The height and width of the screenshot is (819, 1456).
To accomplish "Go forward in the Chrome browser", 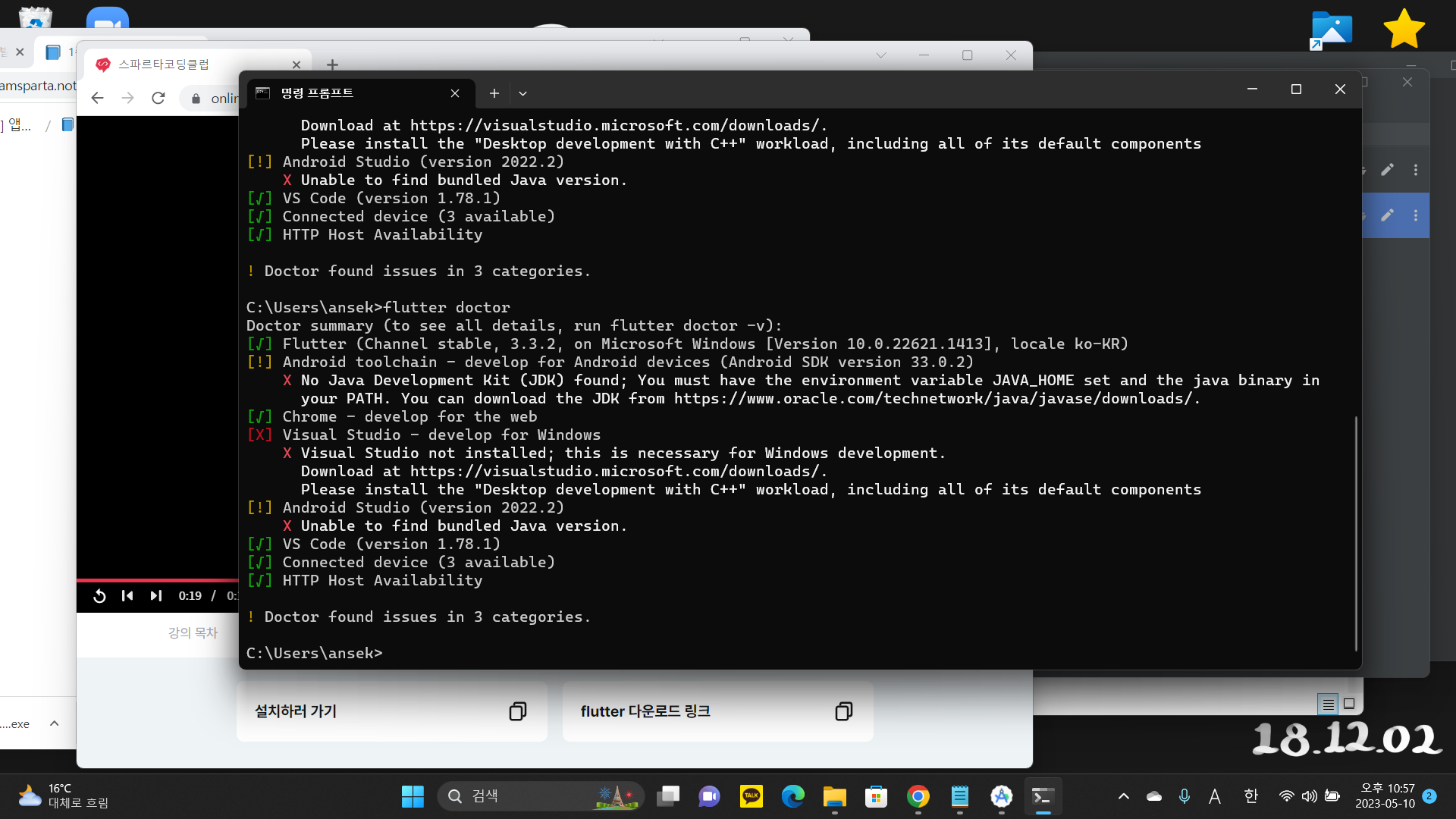I will pos(127,98).
